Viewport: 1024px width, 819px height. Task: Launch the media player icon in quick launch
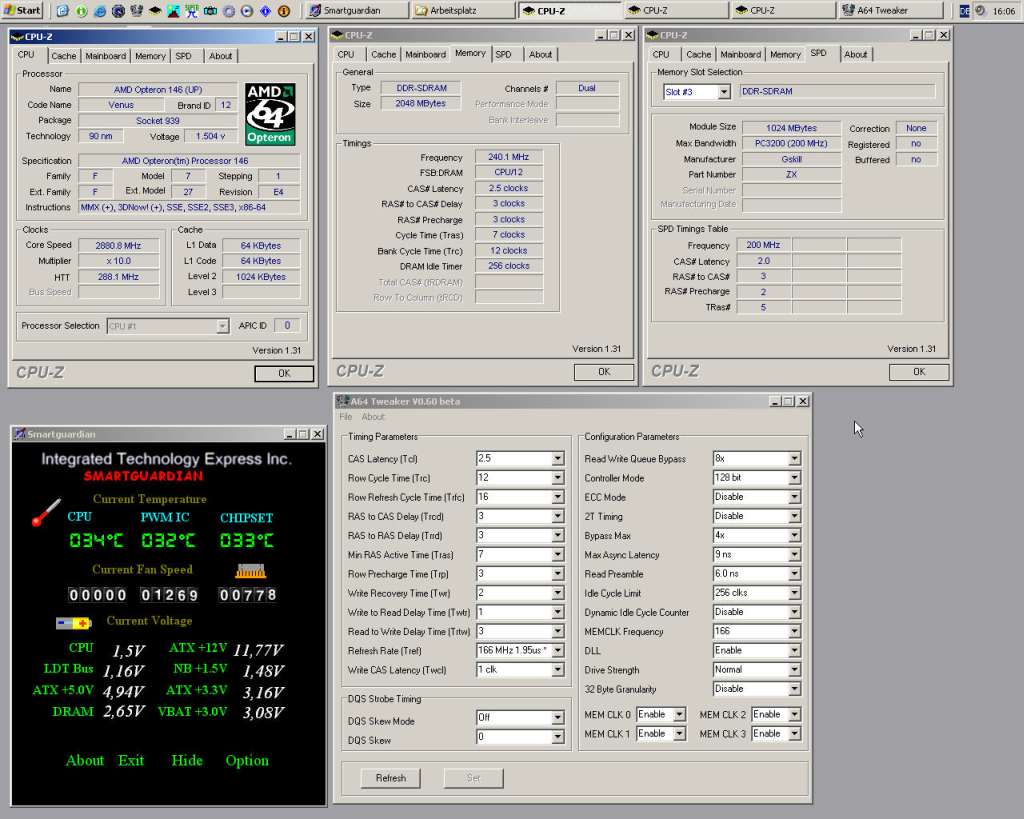click(x=247, y=10)
